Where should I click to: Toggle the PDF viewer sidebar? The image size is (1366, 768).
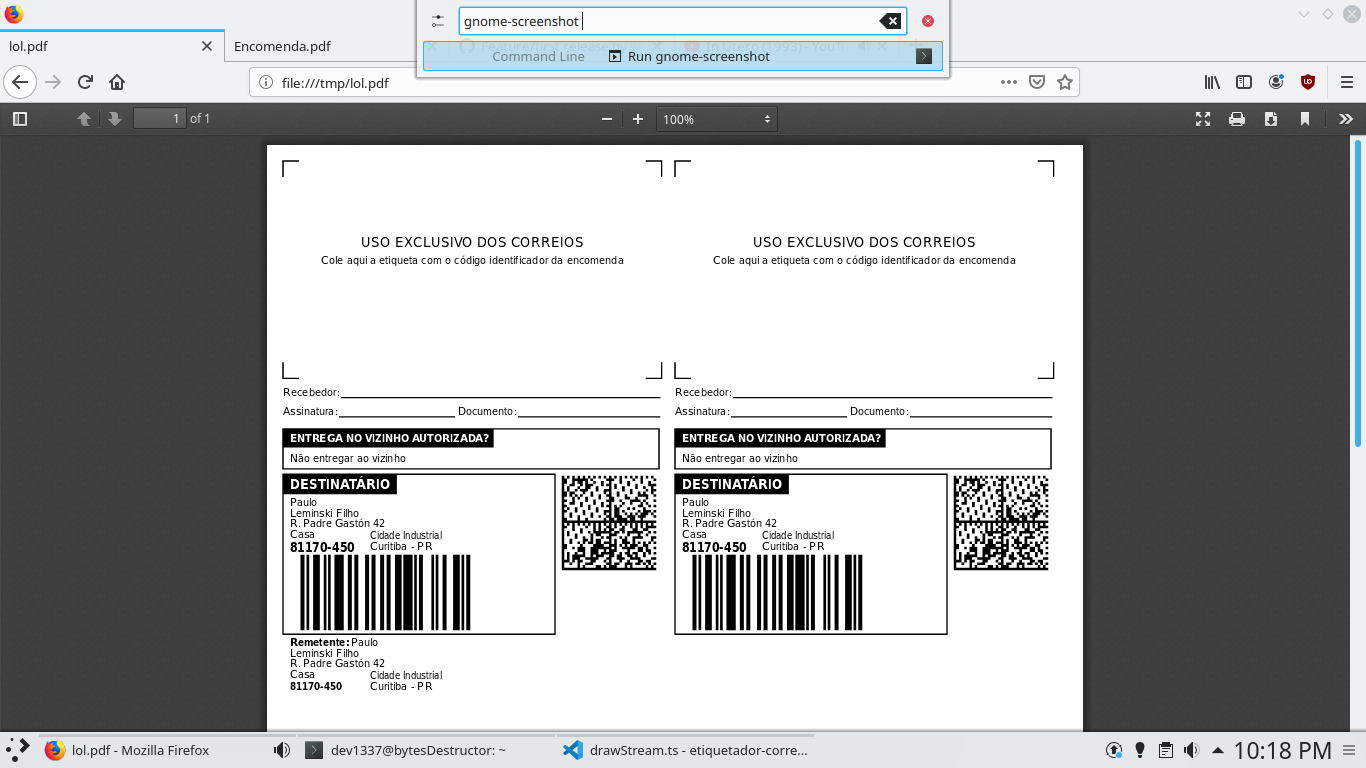20,119
